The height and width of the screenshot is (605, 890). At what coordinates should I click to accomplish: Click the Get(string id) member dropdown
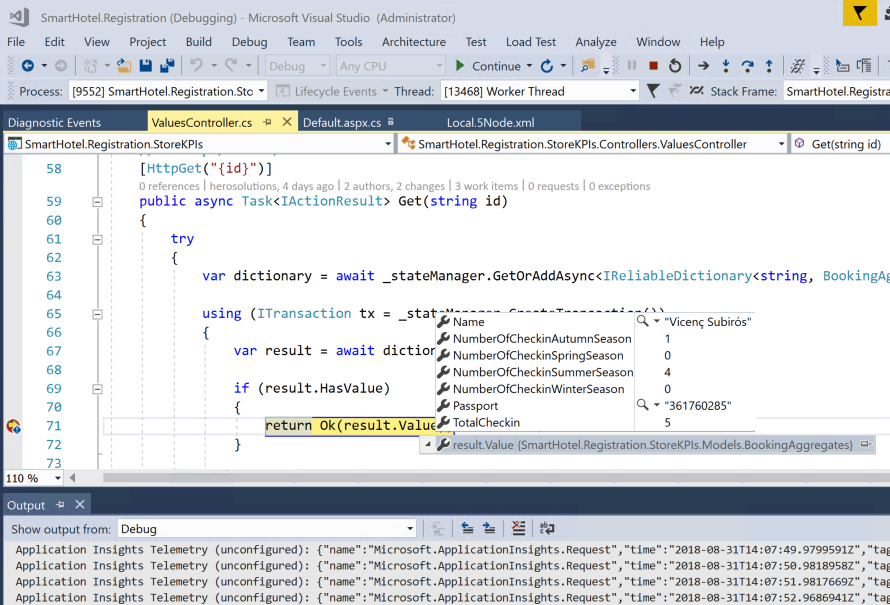840,144
